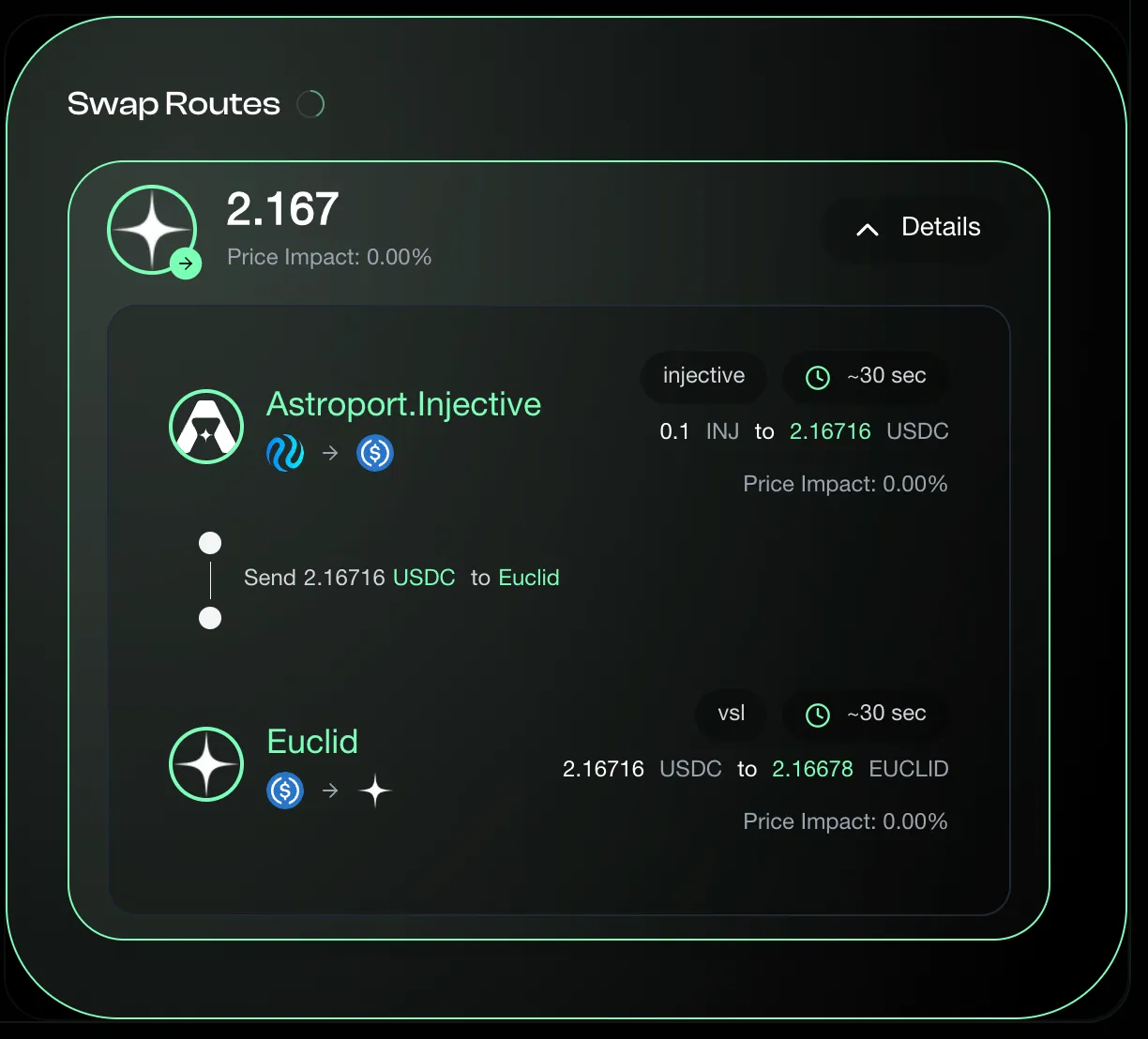Click the clock icon in Euclid step
1148x1039 pixels.
818,715
